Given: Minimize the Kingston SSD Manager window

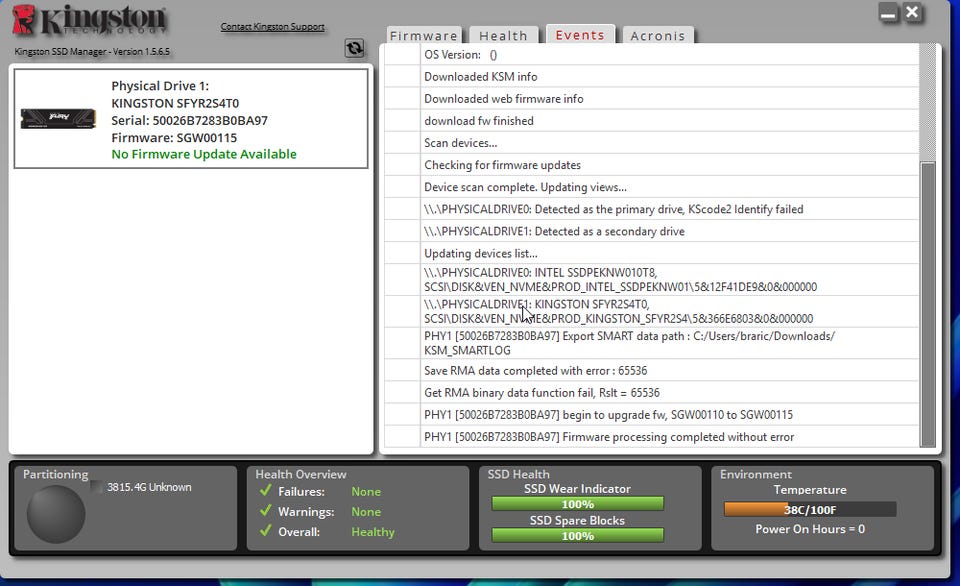Looking at the screenshot, I should pyautogui.click(x=888, y=13).
